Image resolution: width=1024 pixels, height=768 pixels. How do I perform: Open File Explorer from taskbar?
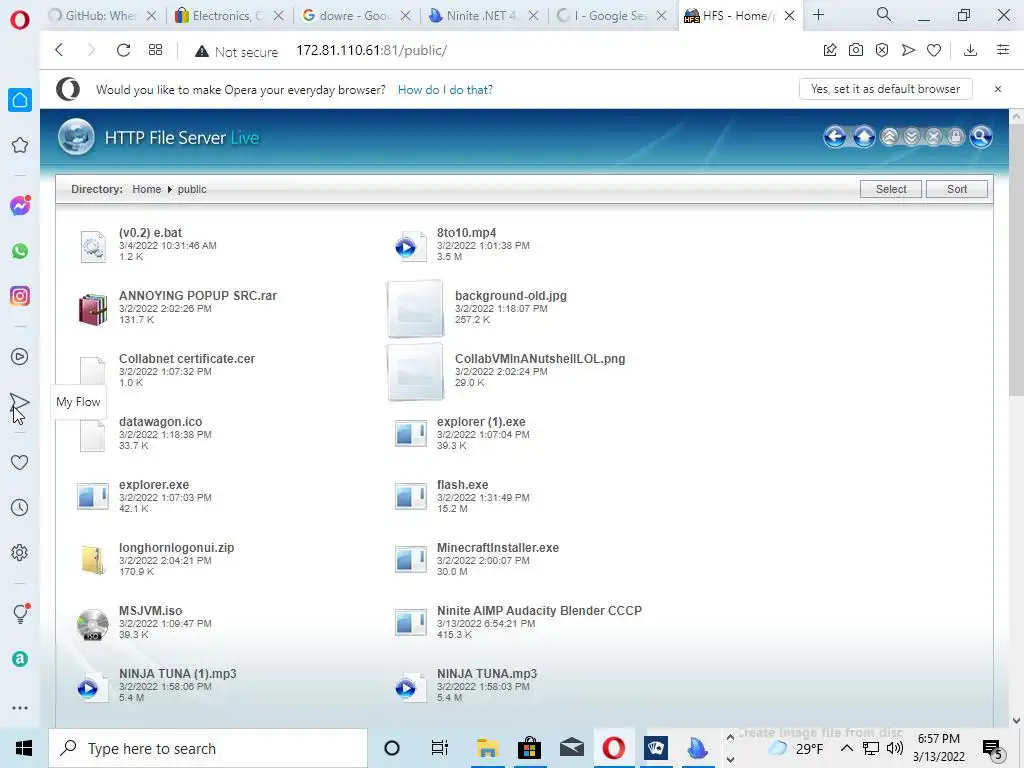487,748
